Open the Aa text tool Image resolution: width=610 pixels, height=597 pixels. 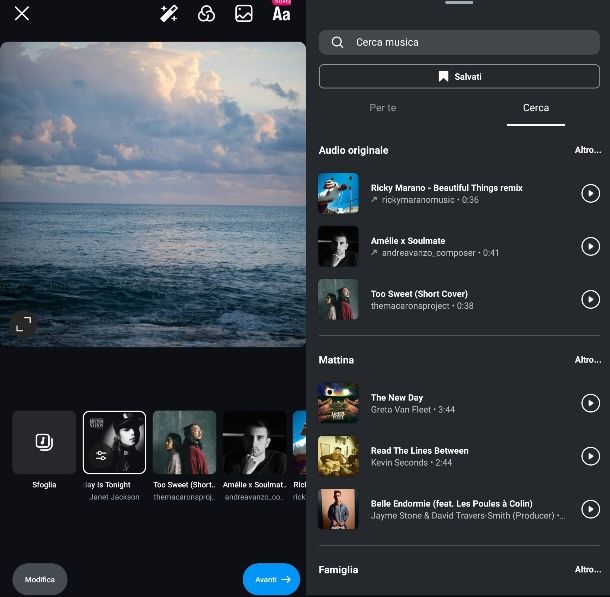[x=281, y=14]
